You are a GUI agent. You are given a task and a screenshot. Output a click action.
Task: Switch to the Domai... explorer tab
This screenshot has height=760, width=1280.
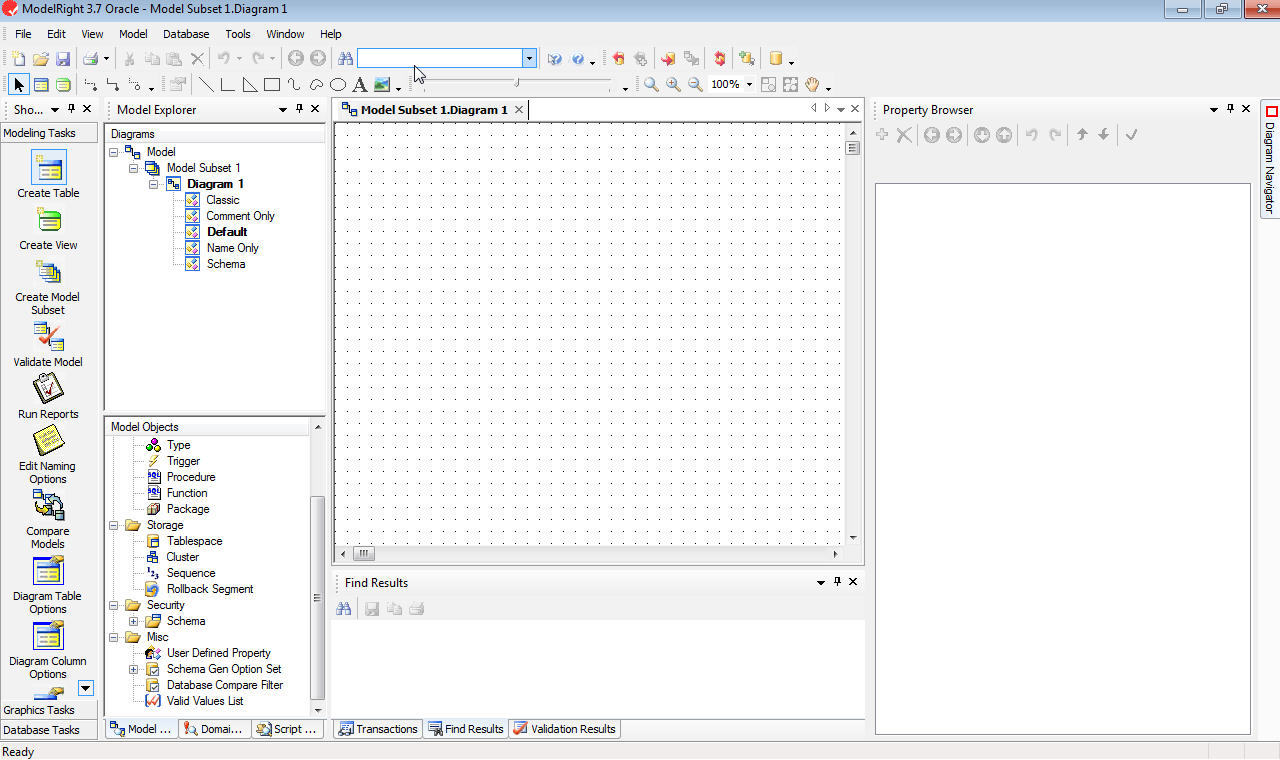pyautogui.click(x=214, y=729)
